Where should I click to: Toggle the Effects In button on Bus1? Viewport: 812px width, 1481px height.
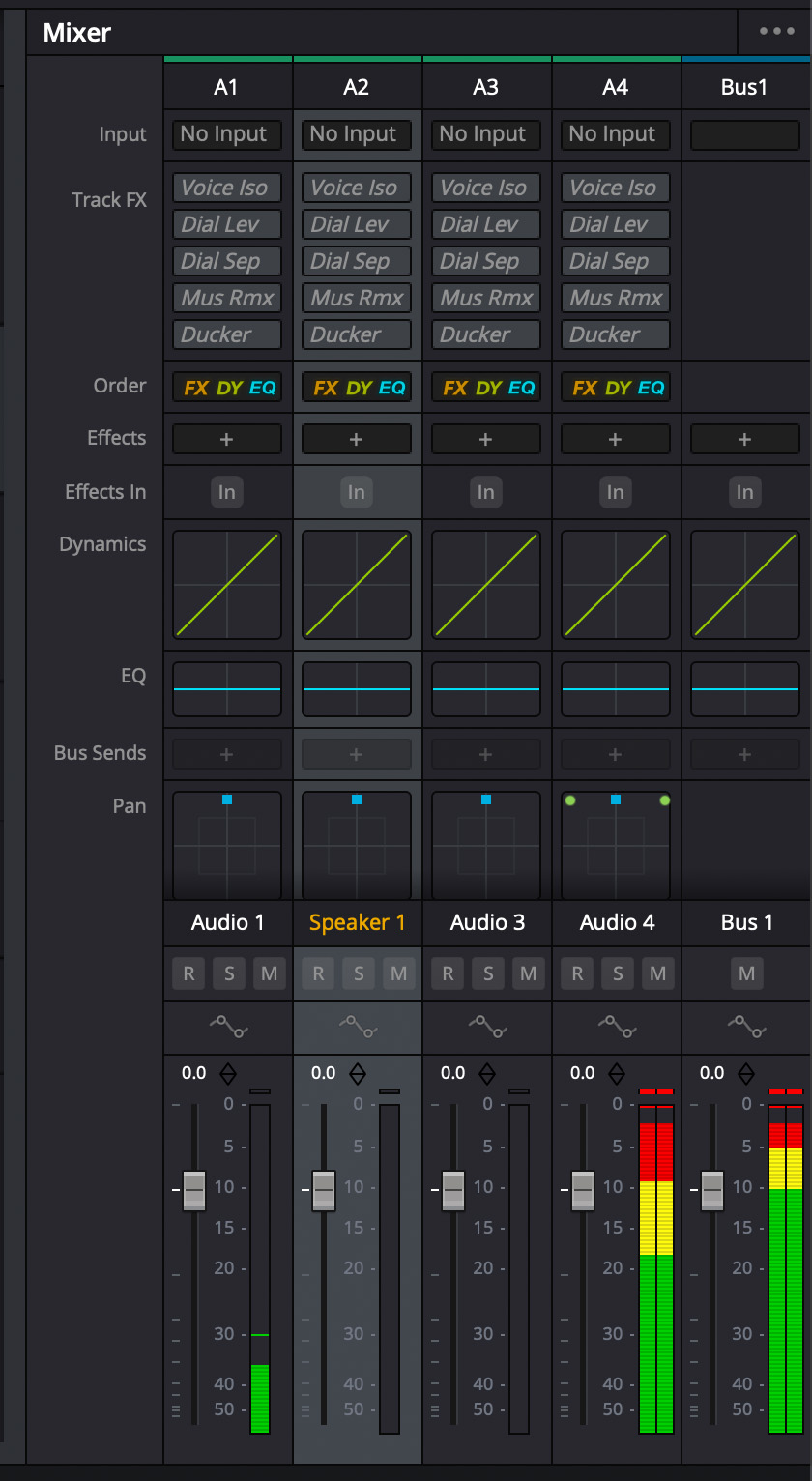pos(744,492)
